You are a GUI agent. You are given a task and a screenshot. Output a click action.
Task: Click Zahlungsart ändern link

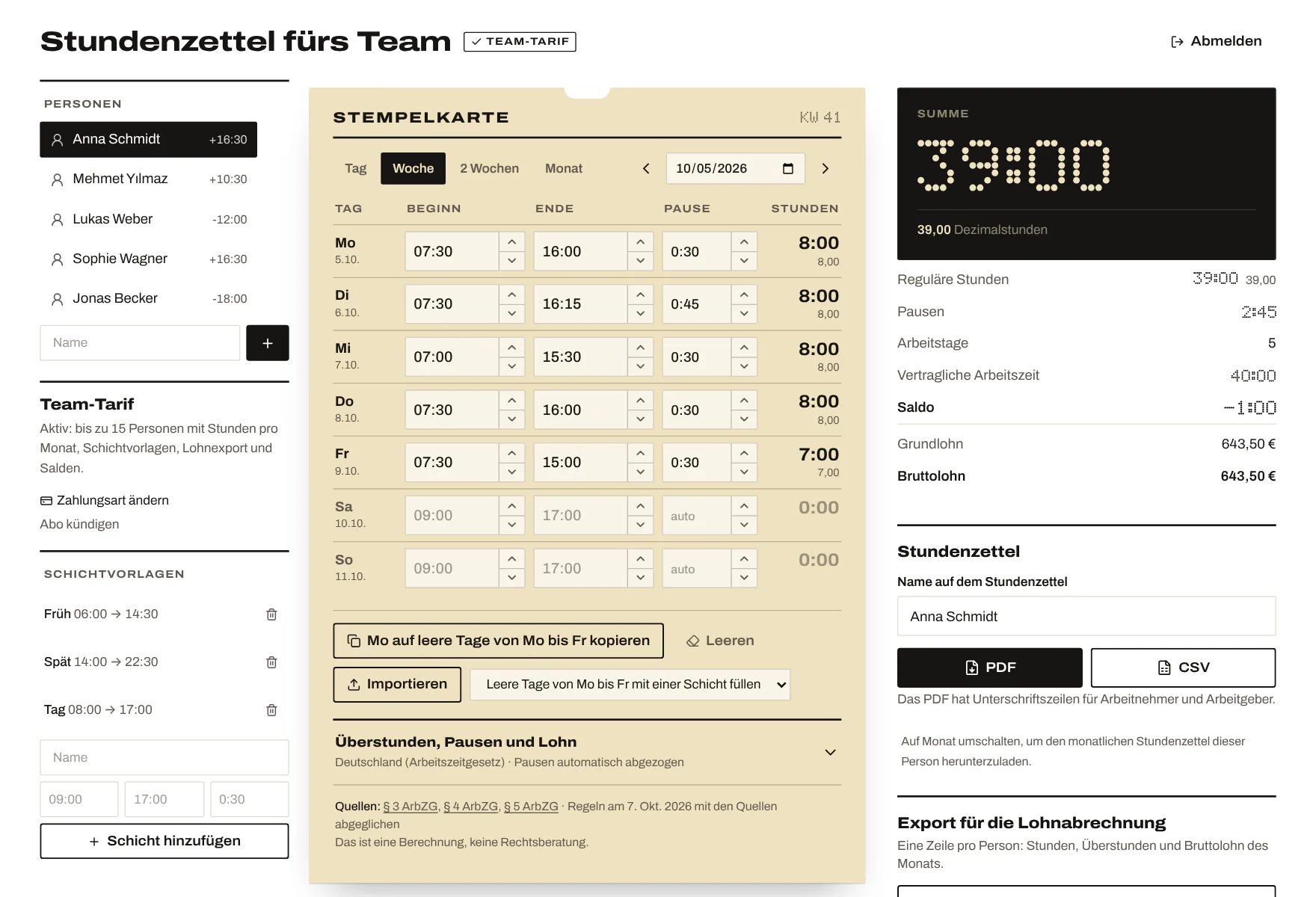point(105,501)
